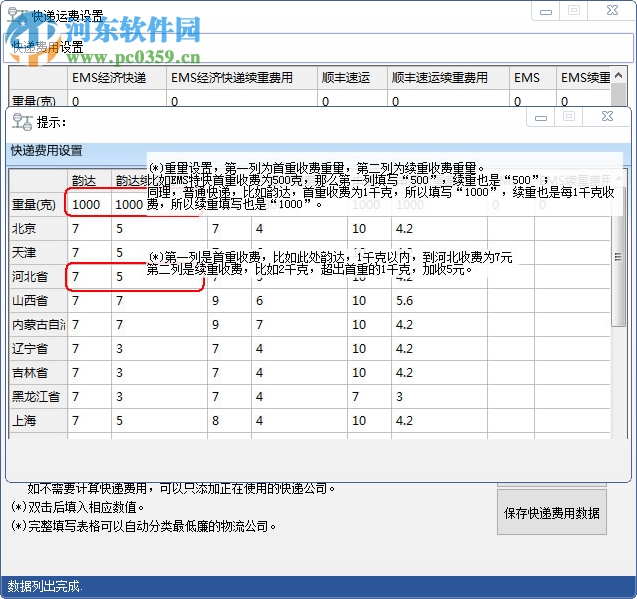Select the 韵达 column header
The height and width of the screenshot is (599, 637).
pyautogui.click(x=89, y=181)
